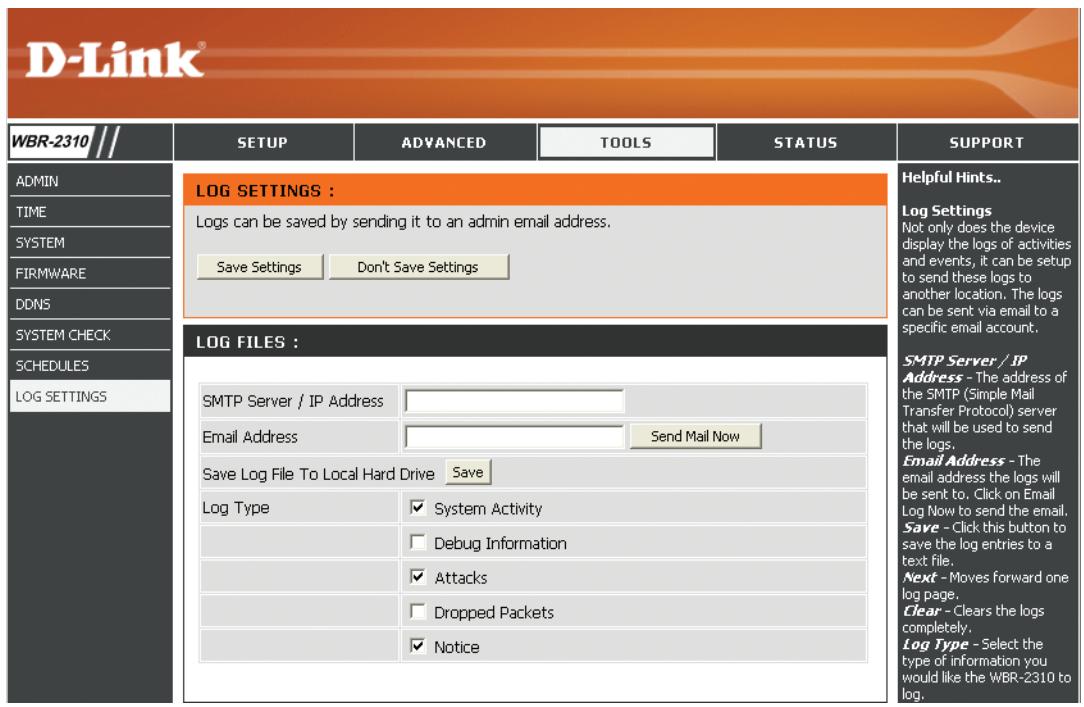Viewport: 1084px width, 707px height.
Task: Save log file to local drive
Action: pyautogui.click(x=468, y=473)
